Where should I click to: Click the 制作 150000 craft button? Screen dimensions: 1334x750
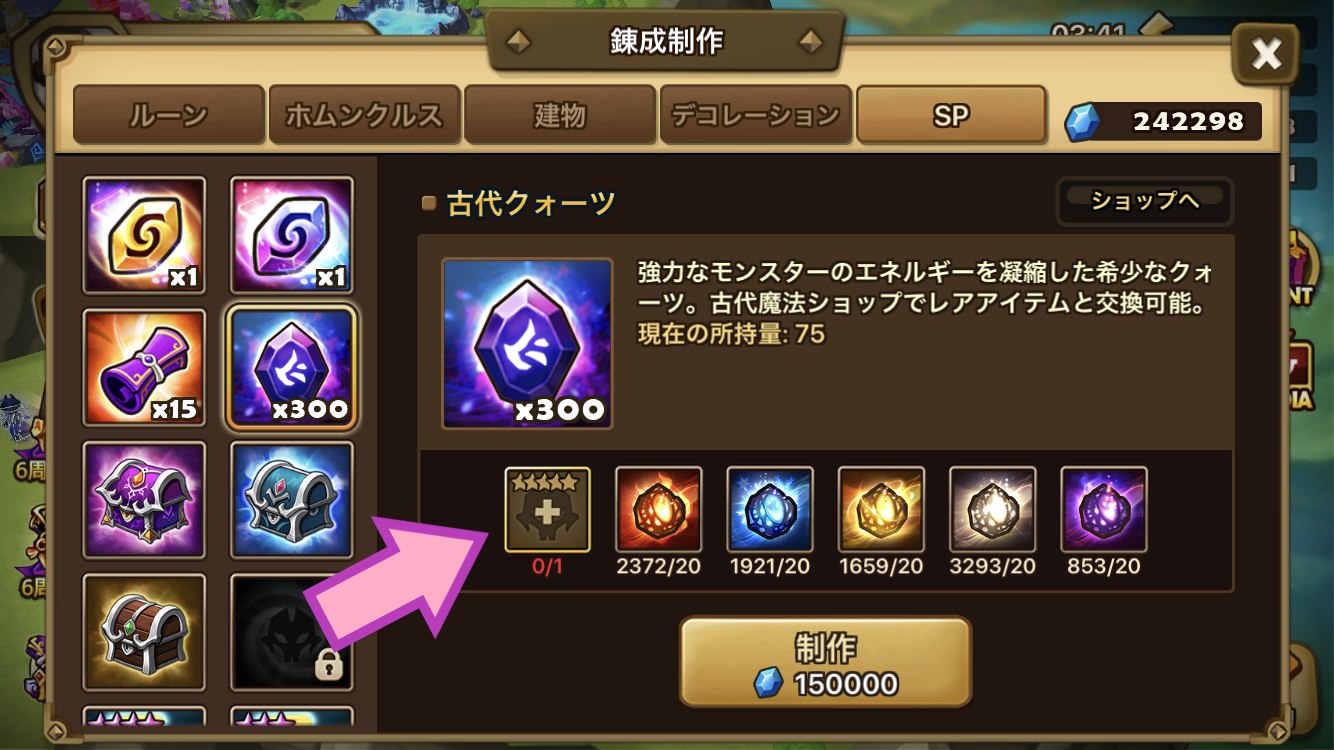(x=826, y=663)
